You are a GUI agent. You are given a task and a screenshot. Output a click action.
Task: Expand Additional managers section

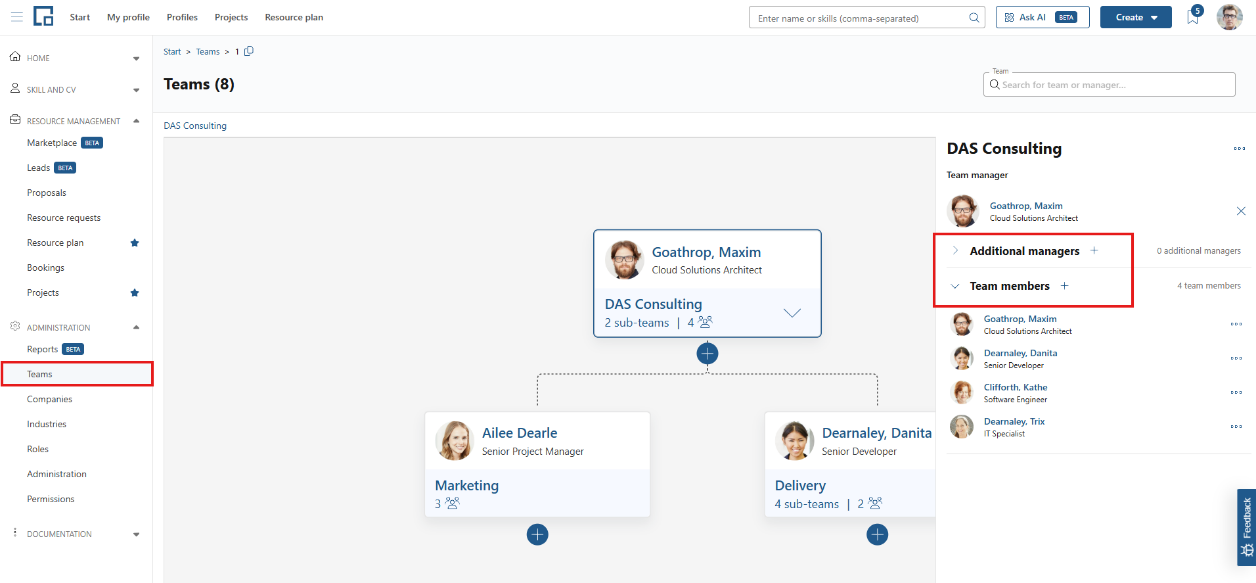coord(955,251)
